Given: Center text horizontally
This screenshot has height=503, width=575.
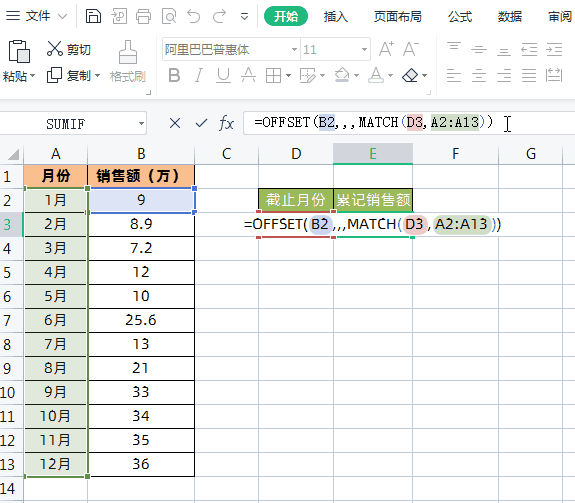Looking at the screenshot, I should [x=479, y=76].
